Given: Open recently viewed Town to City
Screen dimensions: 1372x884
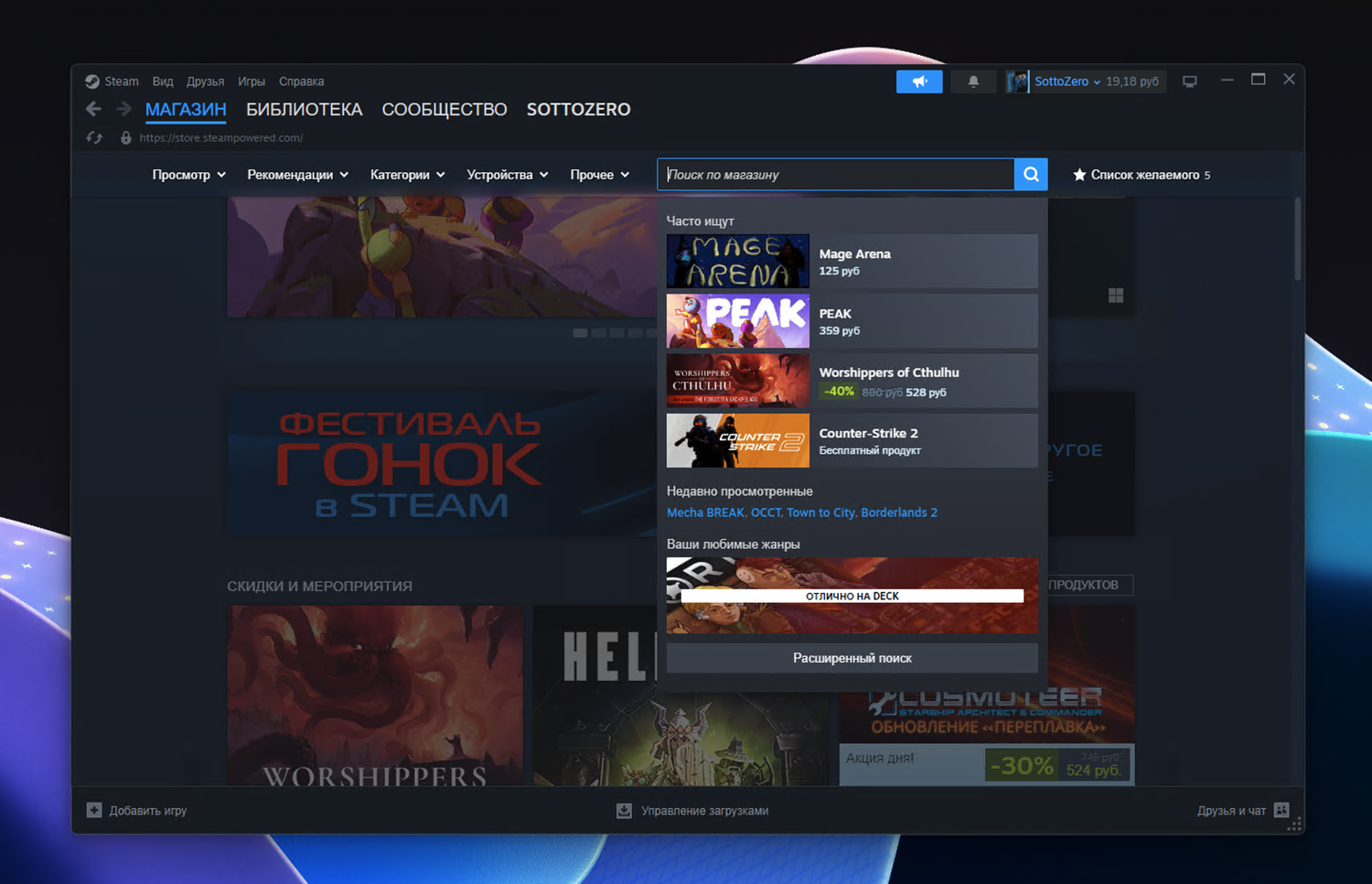Looking at the screenshot, I should [820, 512].
